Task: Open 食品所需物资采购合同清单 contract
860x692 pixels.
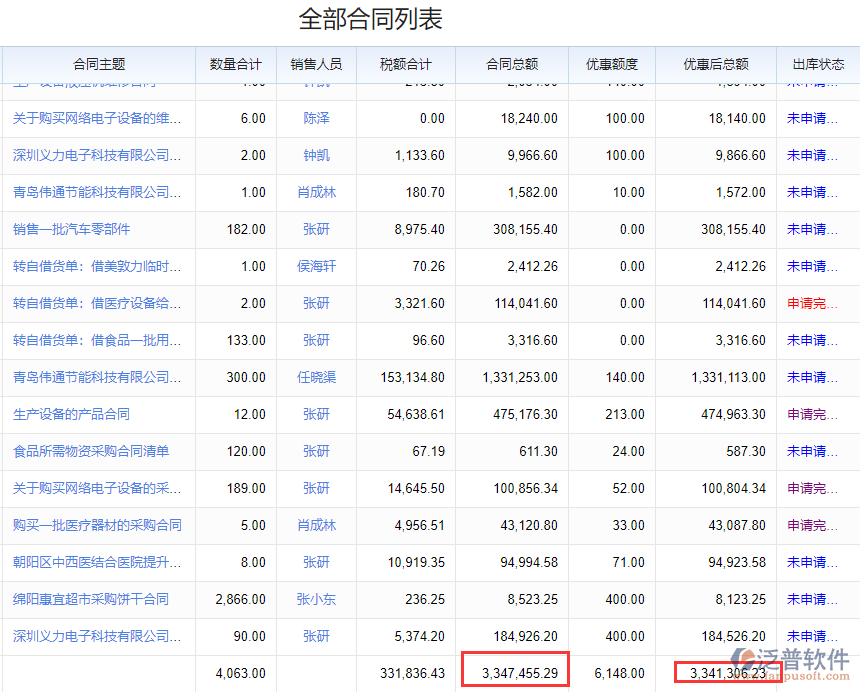Action: 91,451
